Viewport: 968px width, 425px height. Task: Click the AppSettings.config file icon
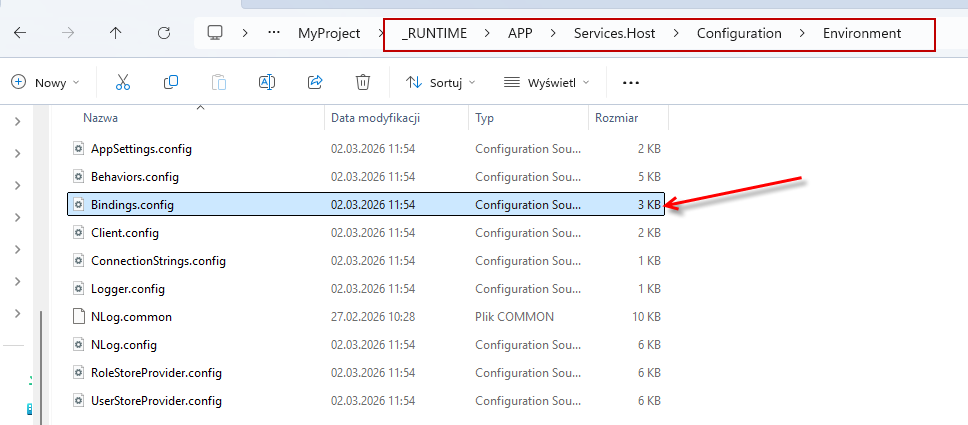(x=78, y=149)
